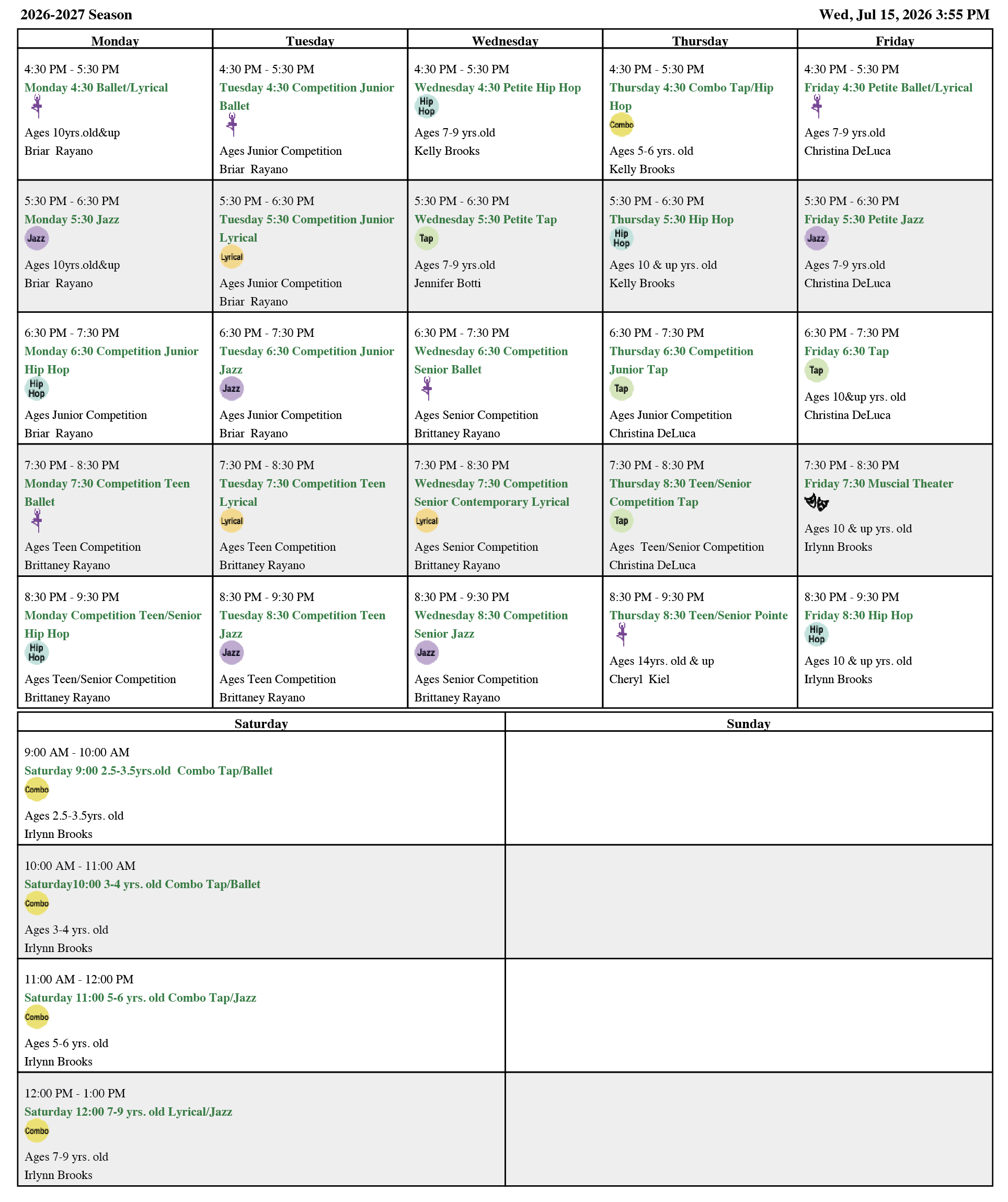
Task: Select the Saturday column header
Action: pos(261,723)
